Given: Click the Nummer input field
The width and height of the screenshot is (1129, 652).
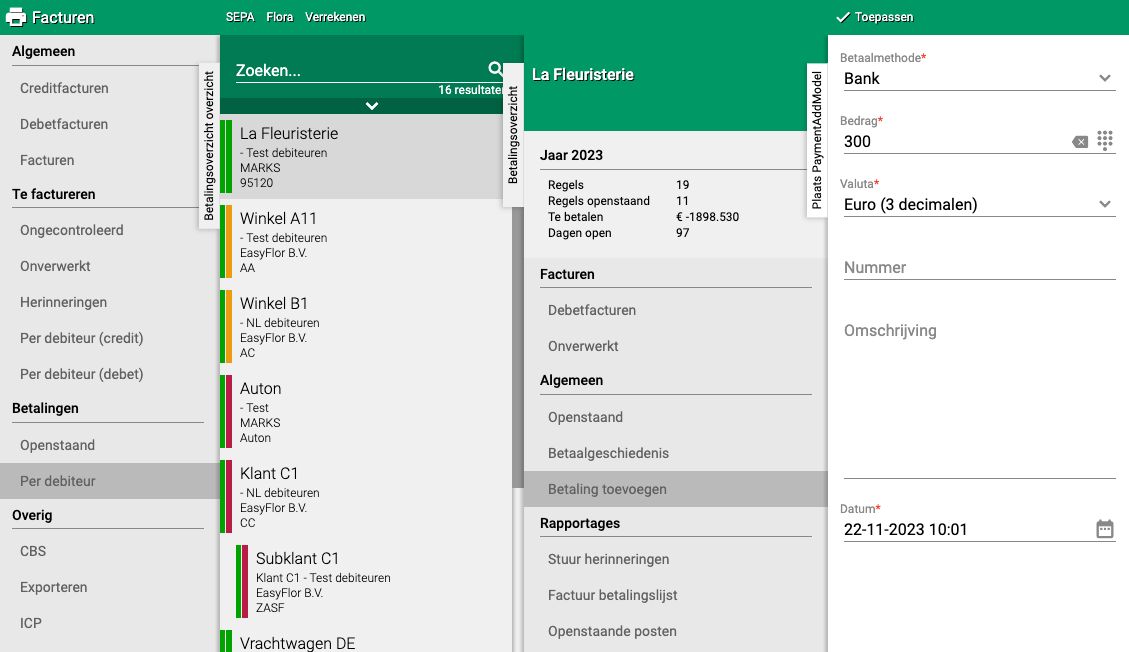Looking at the screenshot, I should point(979,268).
